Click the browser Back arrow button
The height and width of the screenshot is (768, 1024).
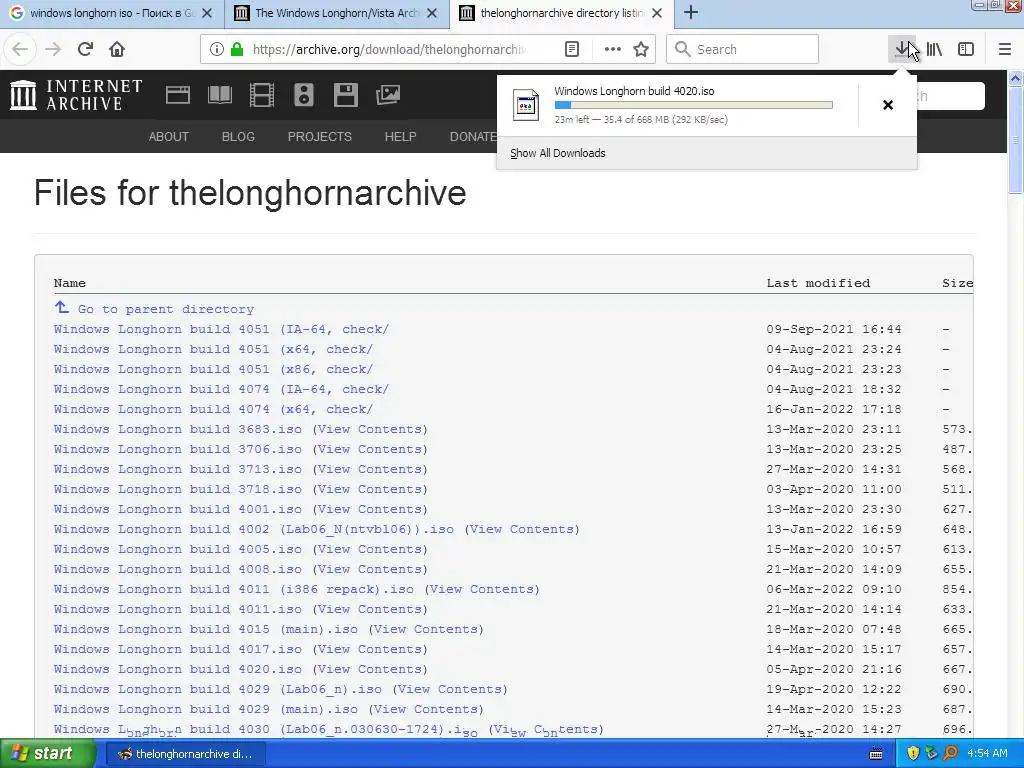click(x=20, y=49)
